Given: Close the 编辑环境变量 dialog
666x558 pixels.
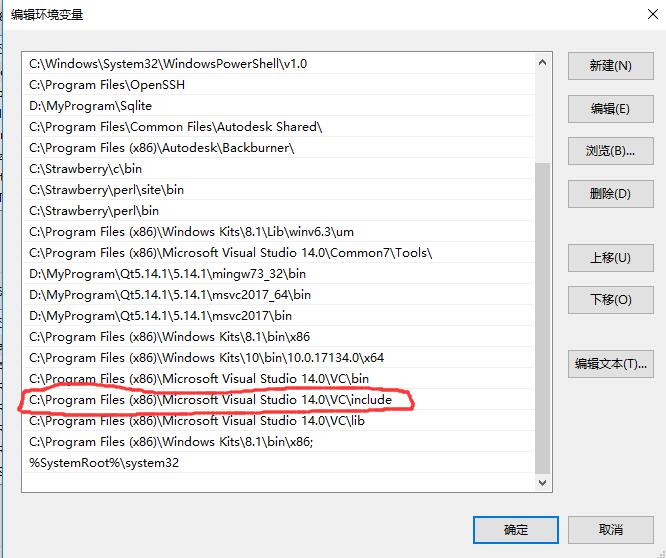Looking at the screenshot, I should [653, 14].
